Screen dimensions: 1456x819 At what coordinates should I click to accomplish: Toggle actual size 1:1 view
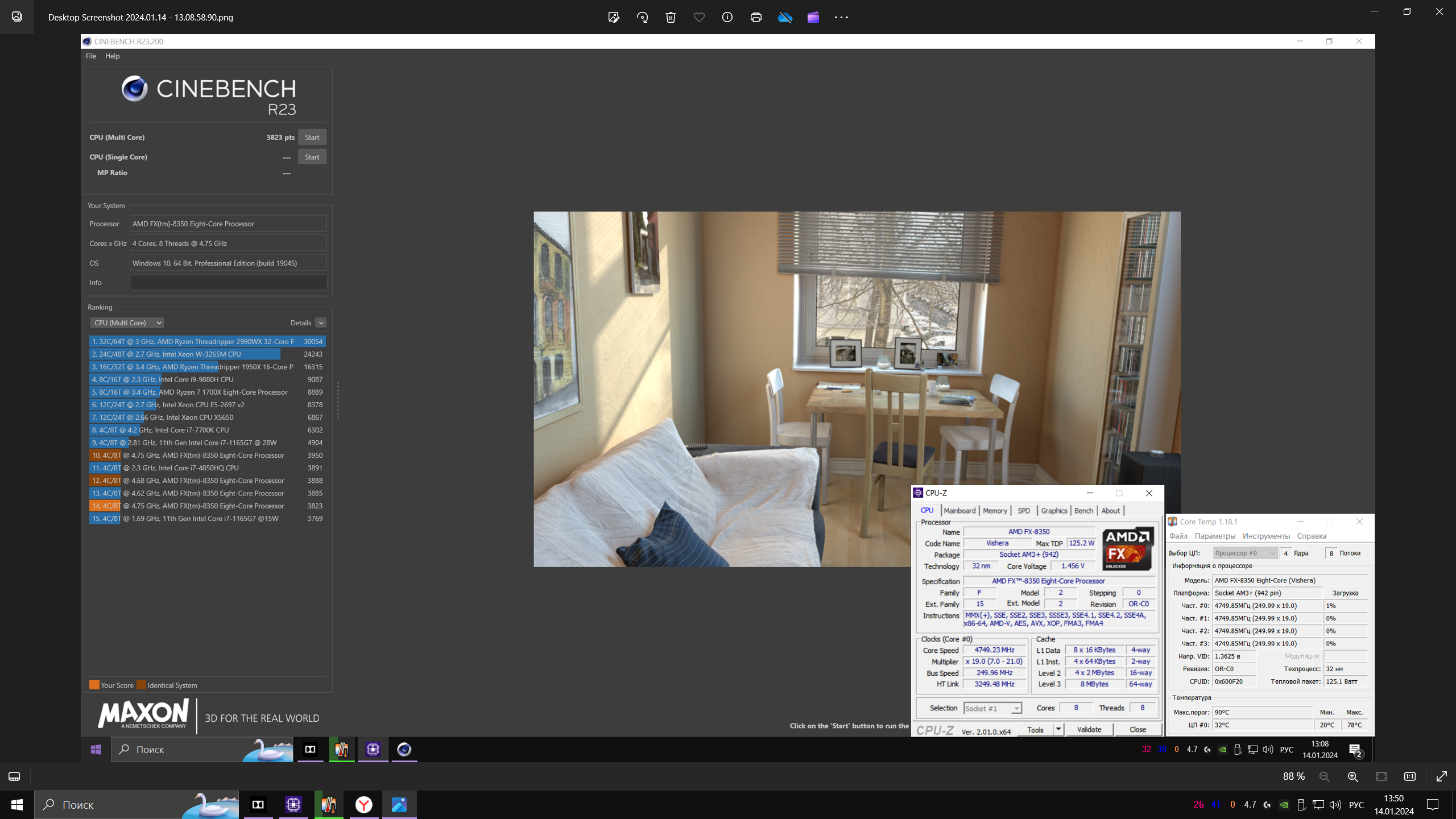pyautogui.click(x=1409, y=776)
